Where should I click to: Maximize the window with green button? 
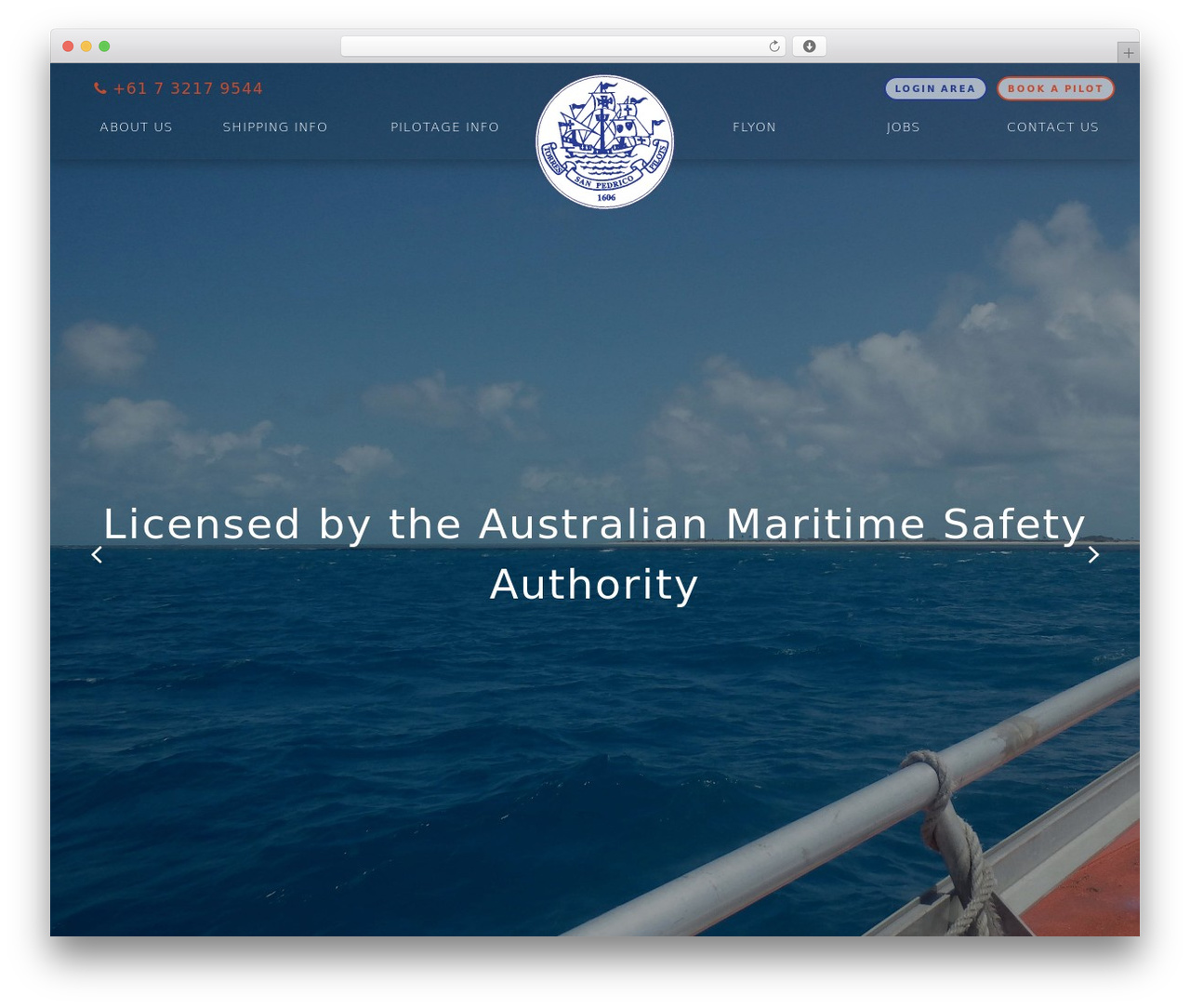[x=104, y=46]
